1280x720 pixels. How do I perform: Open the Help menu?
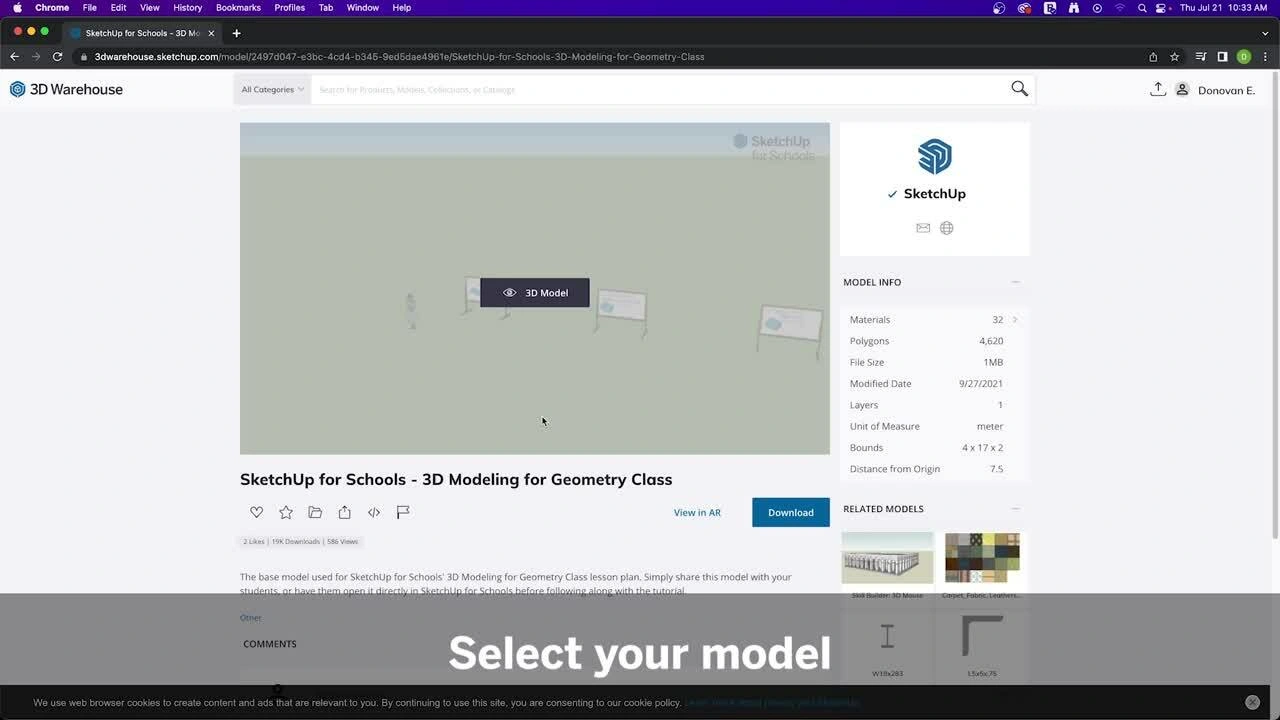tap(402, 7)
